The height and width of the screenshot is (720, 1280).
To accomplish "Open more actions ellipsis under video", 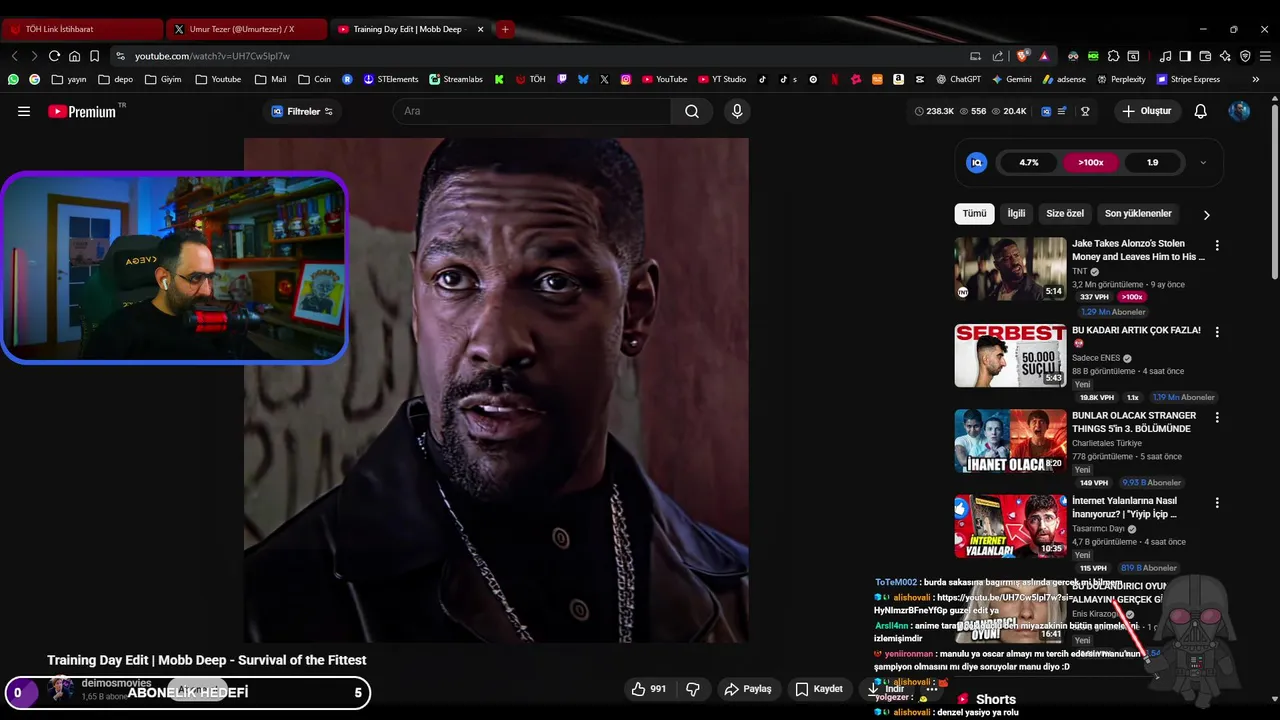I will point(931,689).
